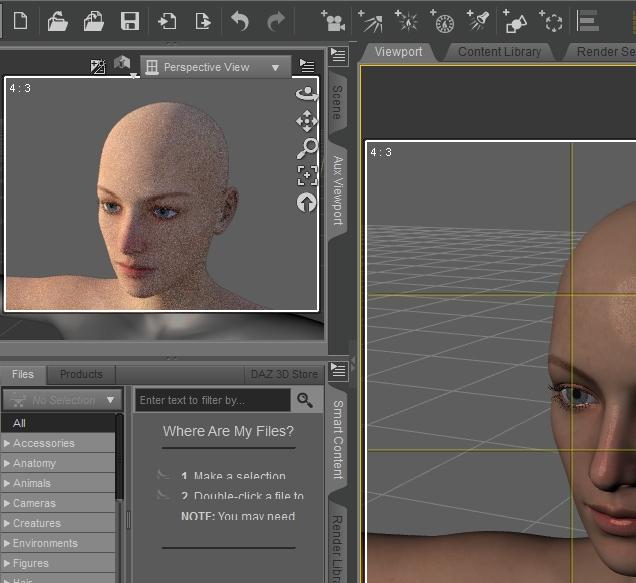Click the view cube icon
This screenshot has width=636, height=583.
coord(122,64)
